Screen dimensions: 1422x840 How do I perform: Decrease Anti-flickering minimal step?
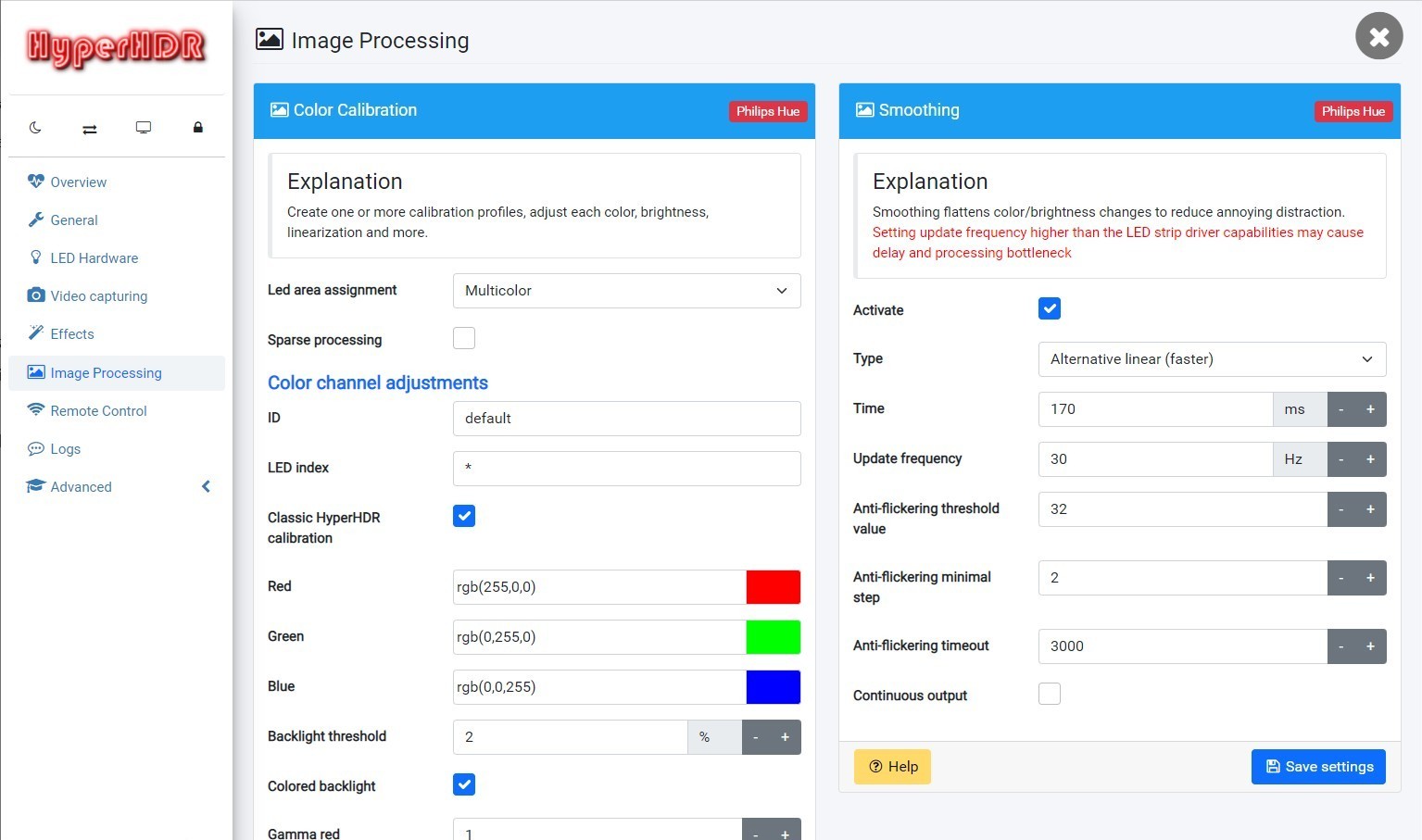[1341, 578]
